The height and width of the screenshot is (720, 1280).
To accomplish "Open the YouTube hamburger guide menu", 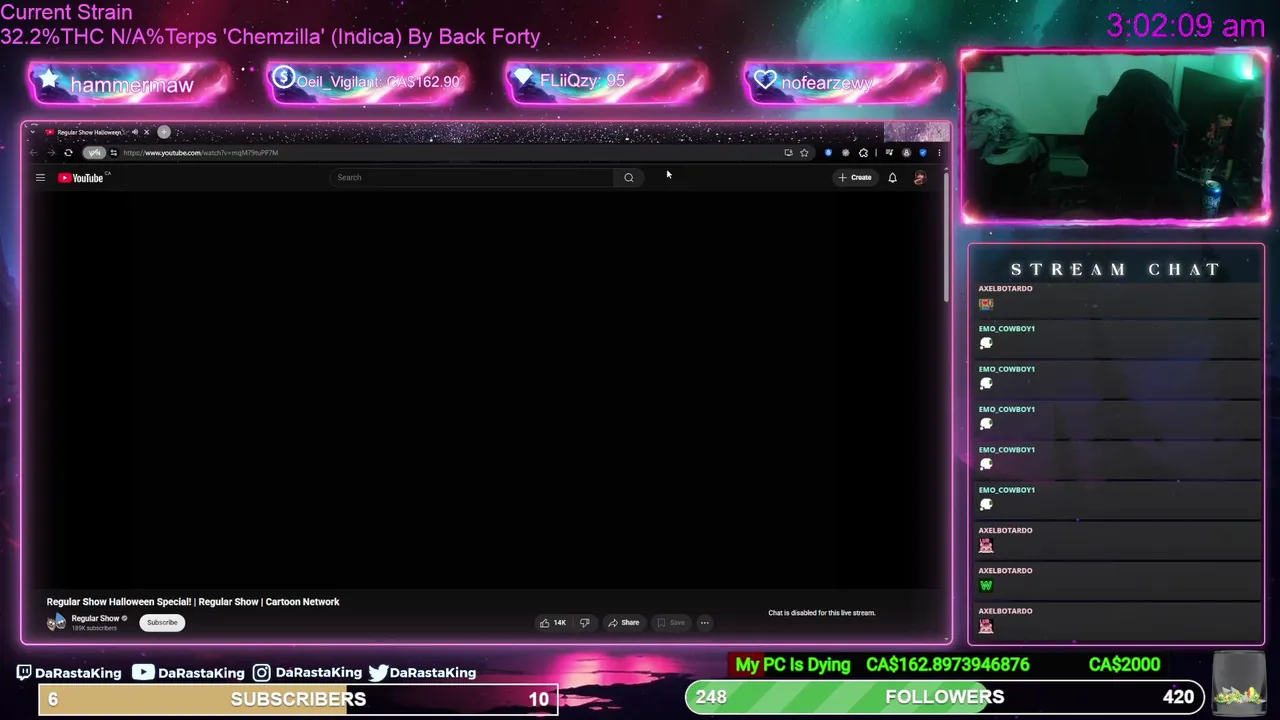I will (x=40, y=178).
